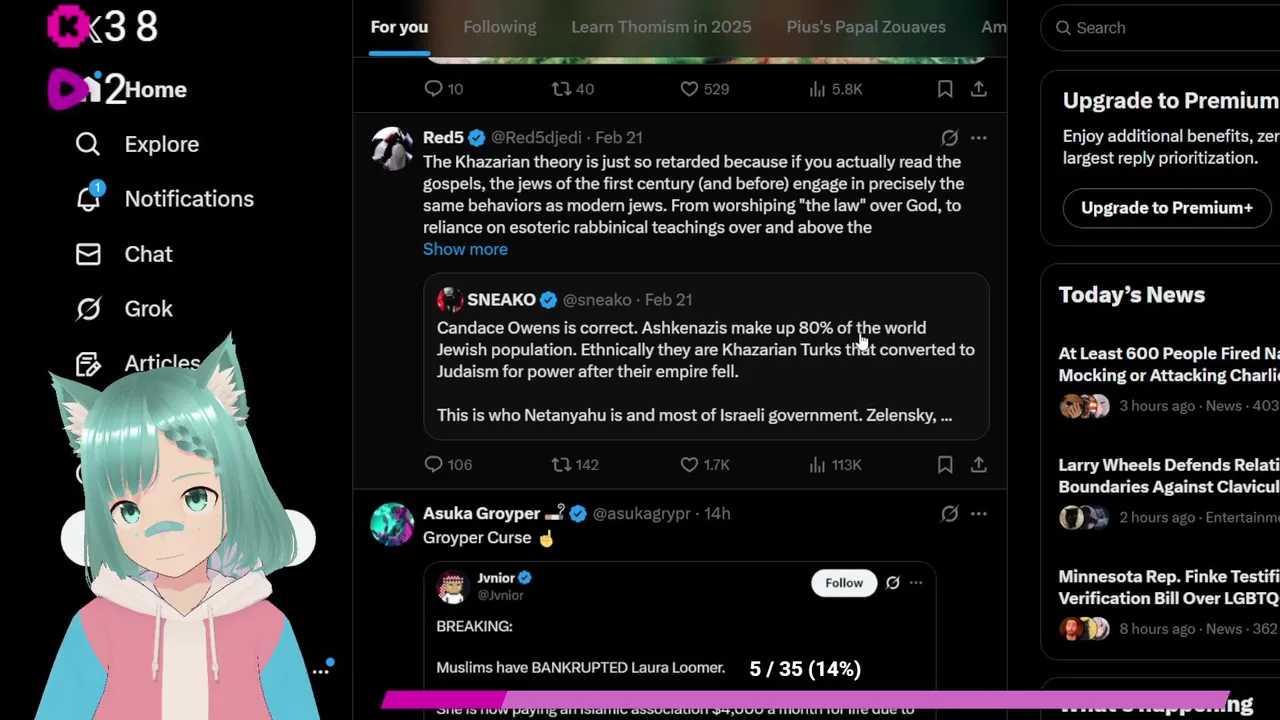
Task: Bookmark the Red5 post
Action: pos(945,464)
